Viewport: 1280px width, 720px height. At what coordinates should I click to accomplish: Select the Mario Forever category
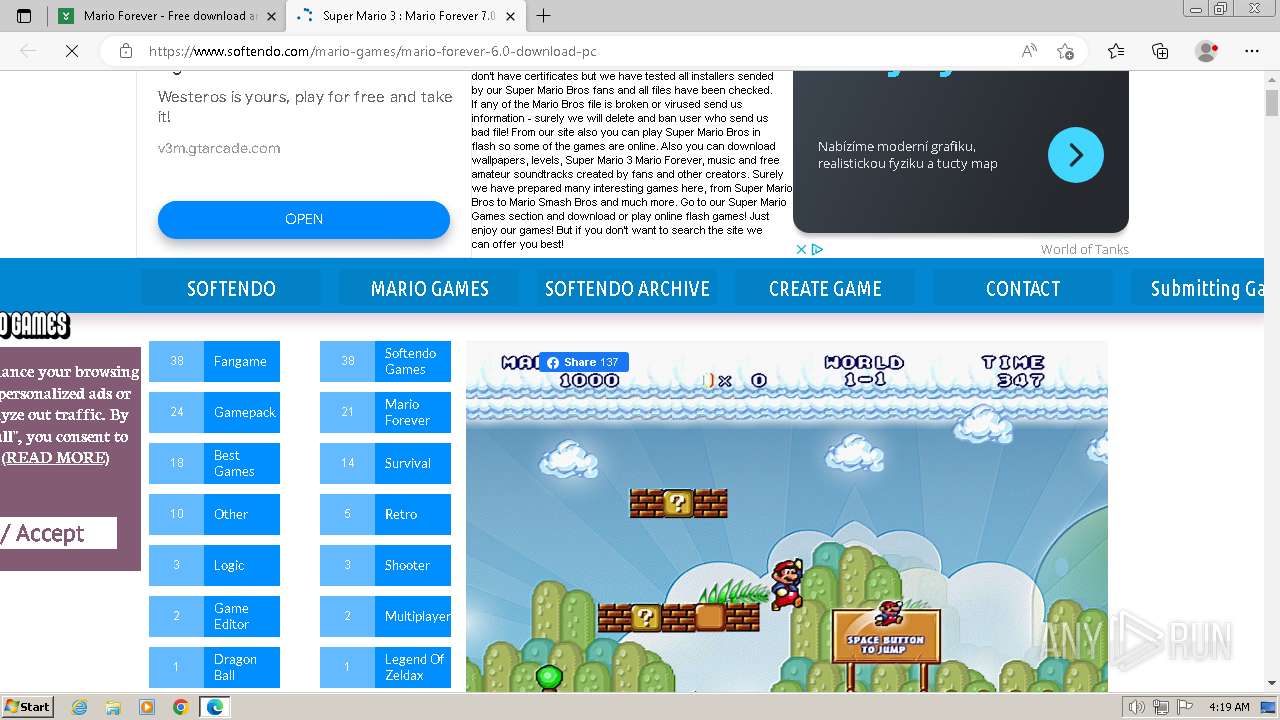[x=385, y=412]
